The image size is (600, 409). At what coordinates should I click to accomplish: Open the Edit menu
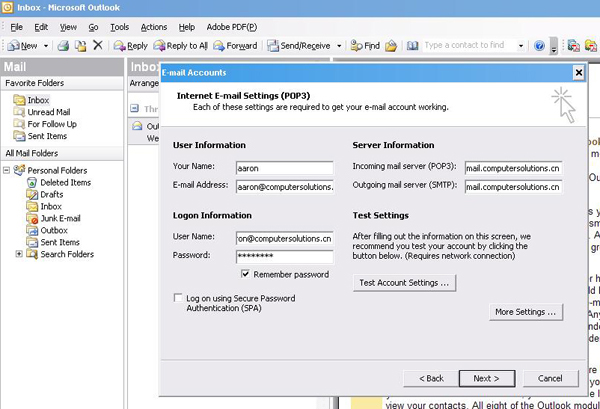click(41, 27)
